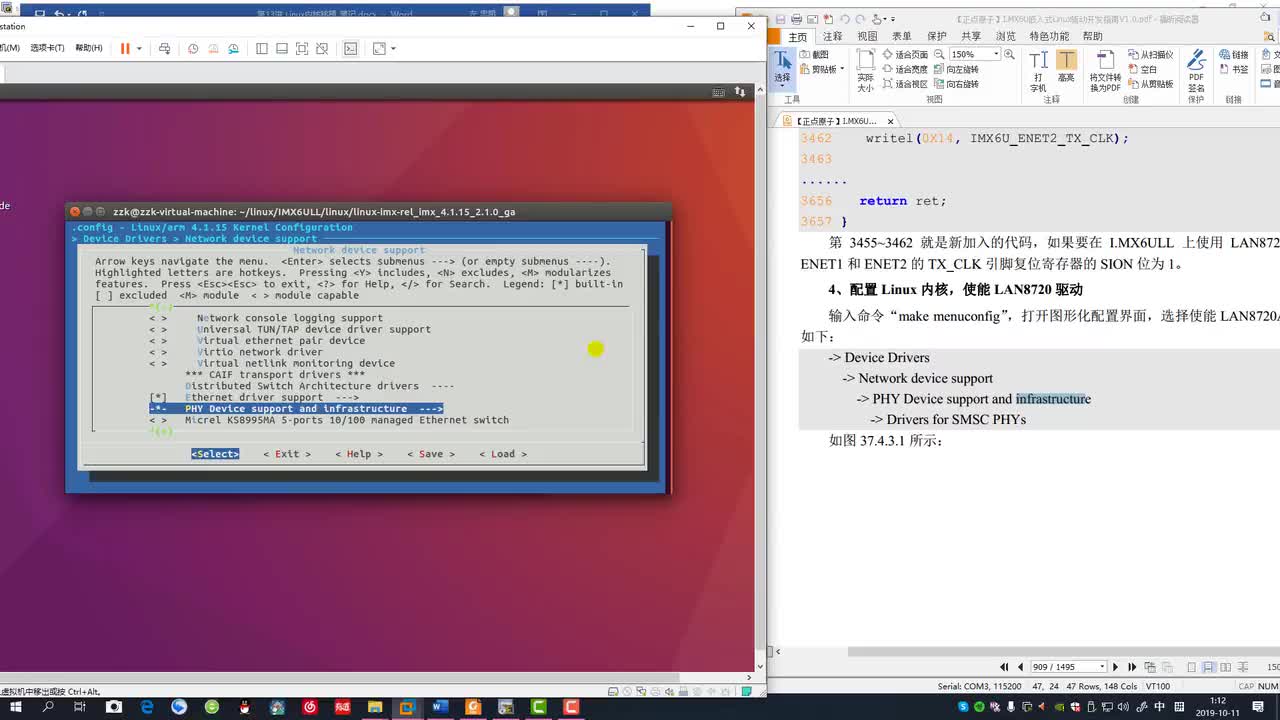
Task: Click VMware send Ctrl+Alt+Del icon
Action: pos(165,48)
